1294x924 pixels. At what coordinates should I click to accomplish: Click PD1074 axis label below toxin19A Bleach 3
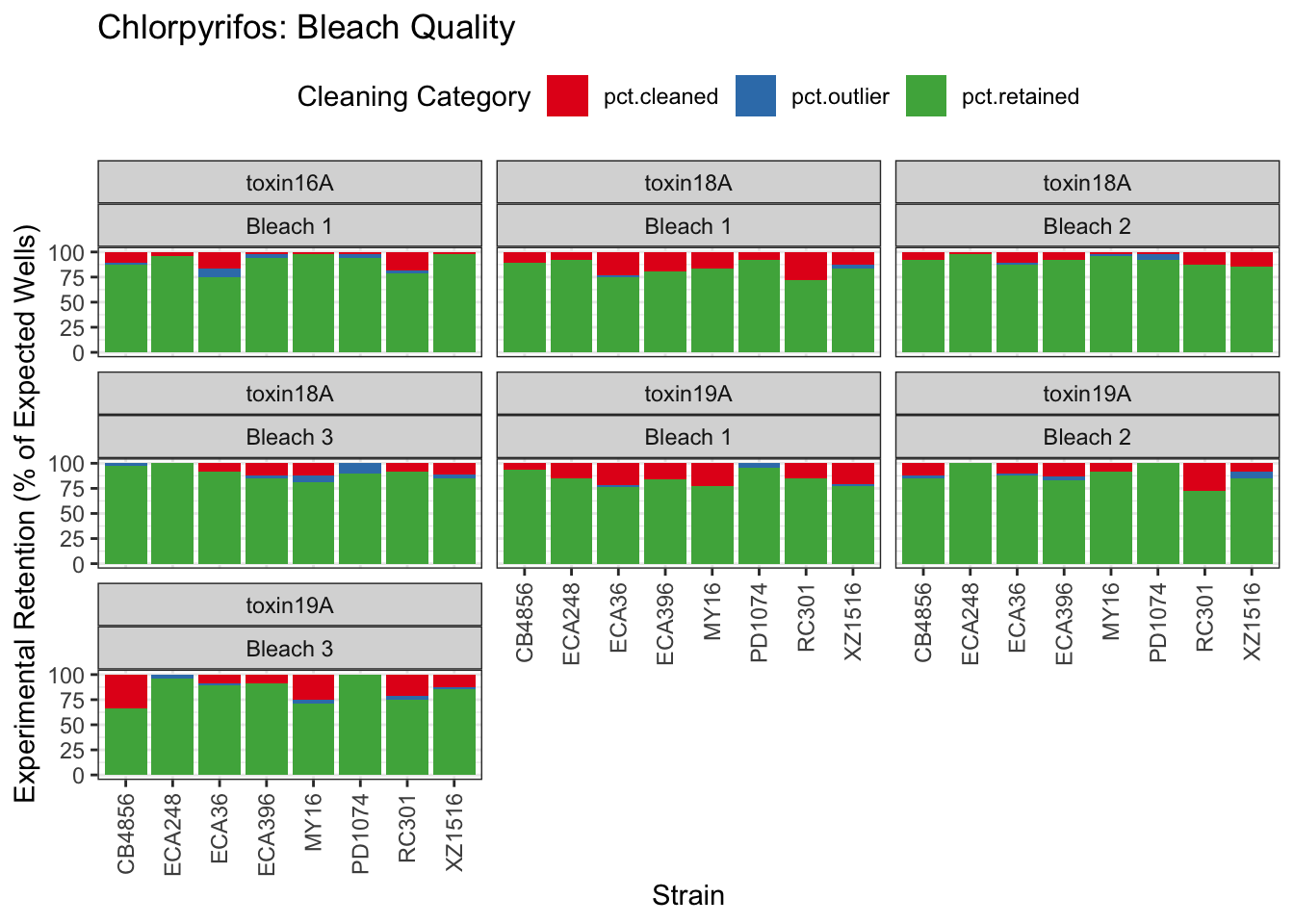coord(360,834)
